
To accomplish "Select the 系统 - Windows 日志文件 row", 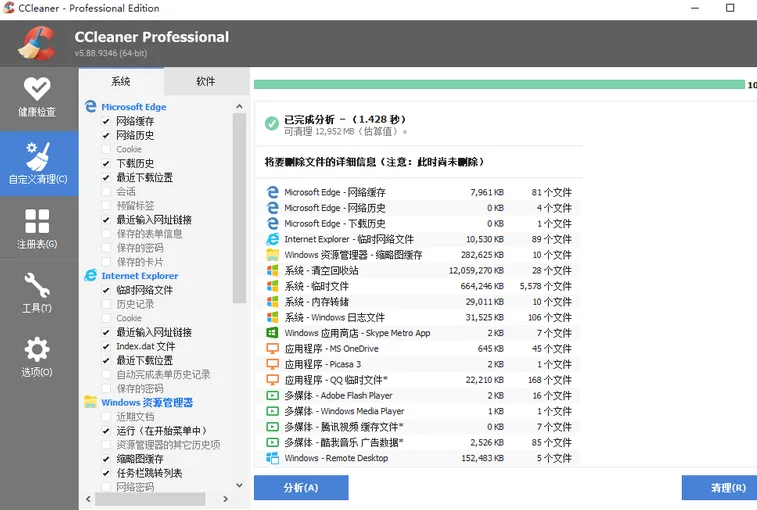I will (x=419, y=317).
